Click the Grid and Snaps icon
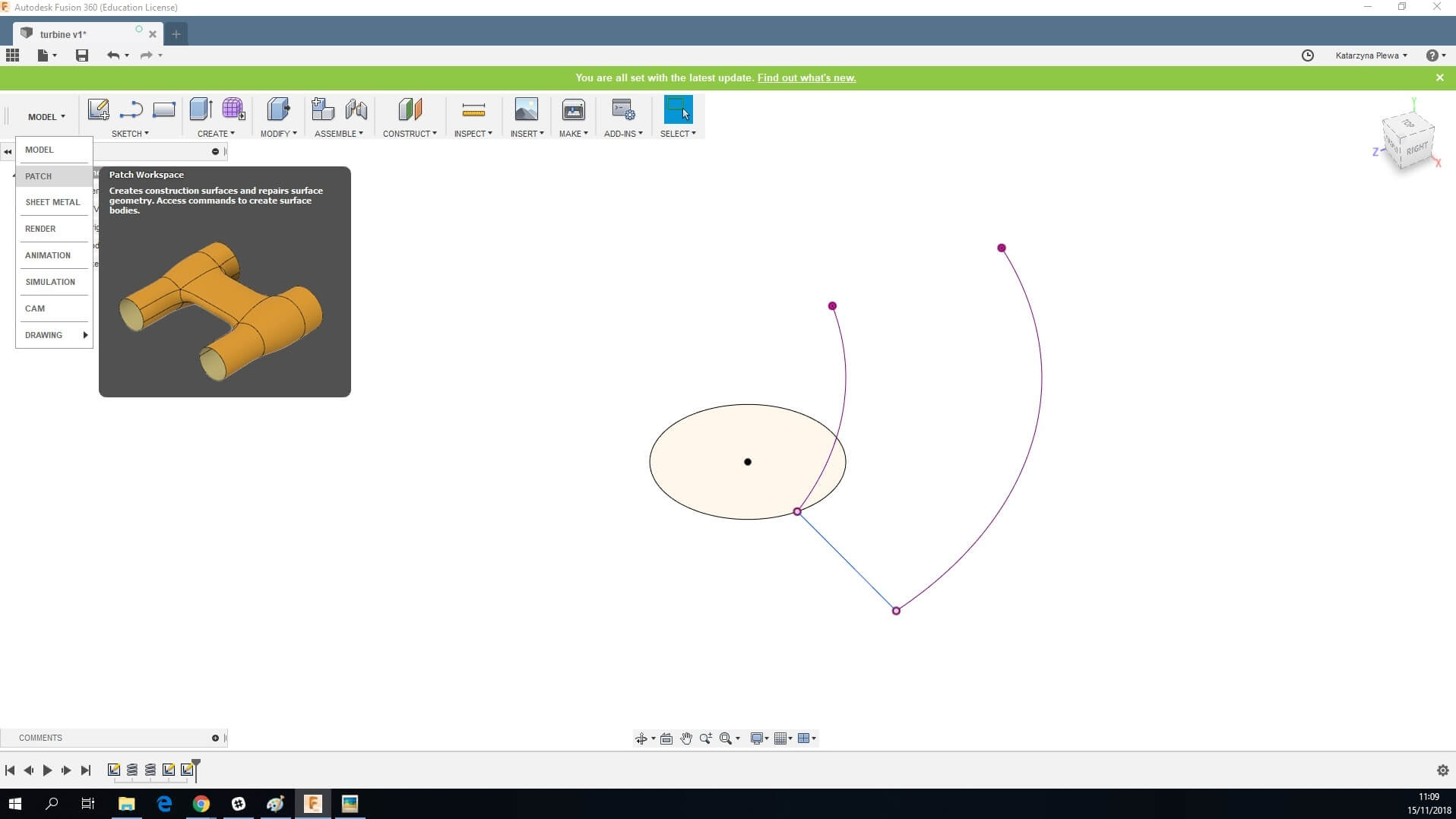The width and height of the screenshot is (1456, 819). click(780, 738)
